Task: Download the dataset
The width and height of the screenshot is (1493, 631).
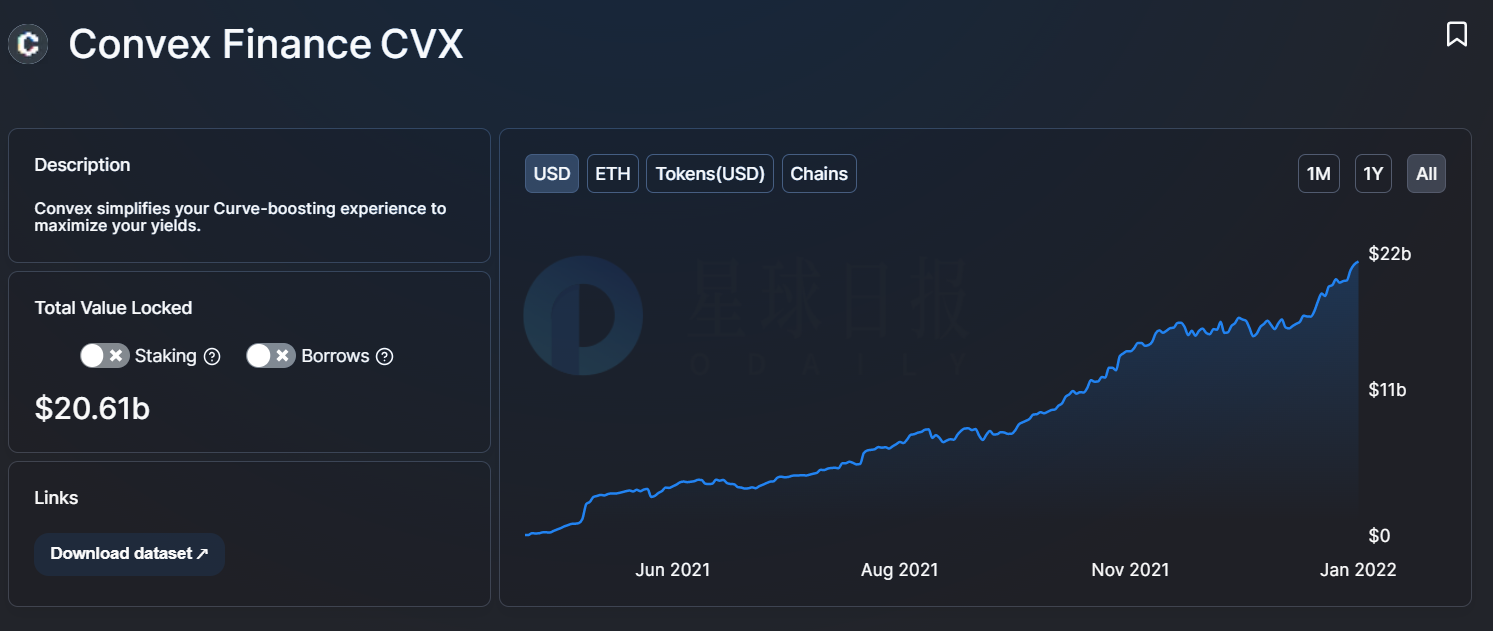Action: click(129, 554)
